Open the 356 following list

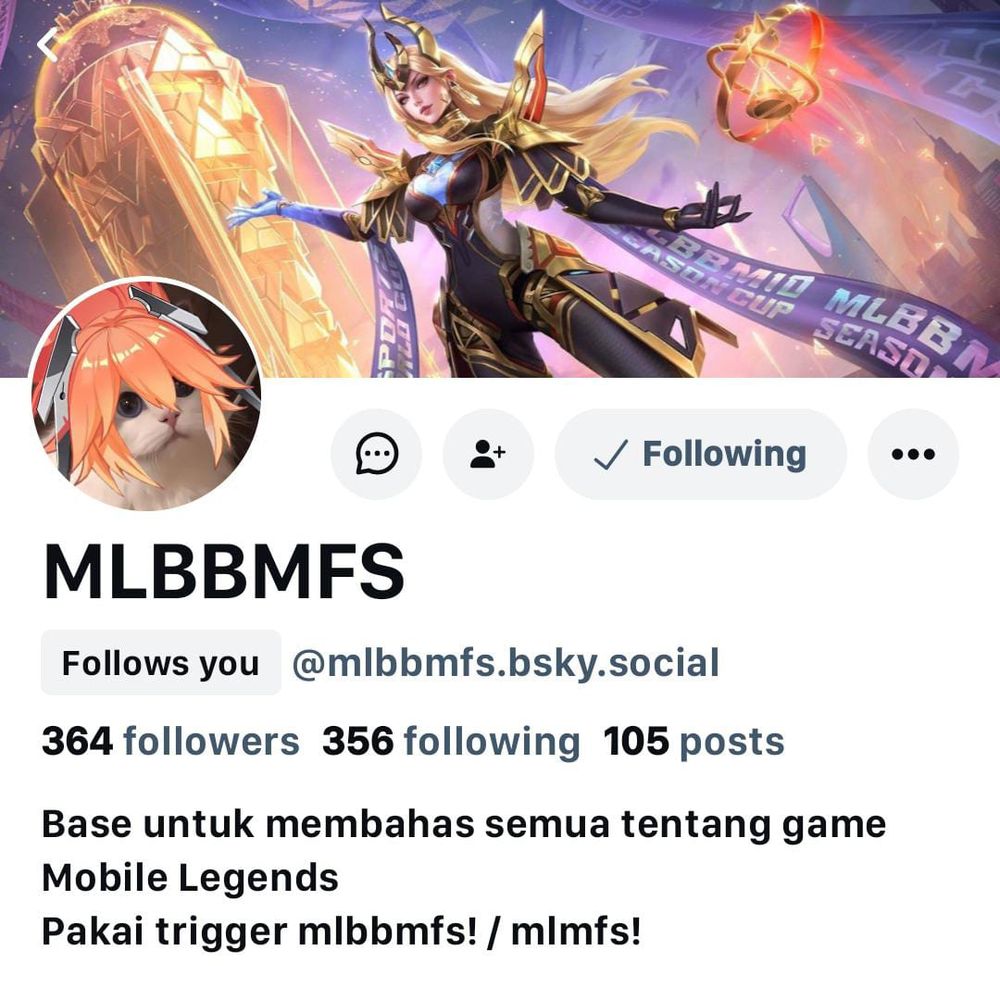click(451, 741)
